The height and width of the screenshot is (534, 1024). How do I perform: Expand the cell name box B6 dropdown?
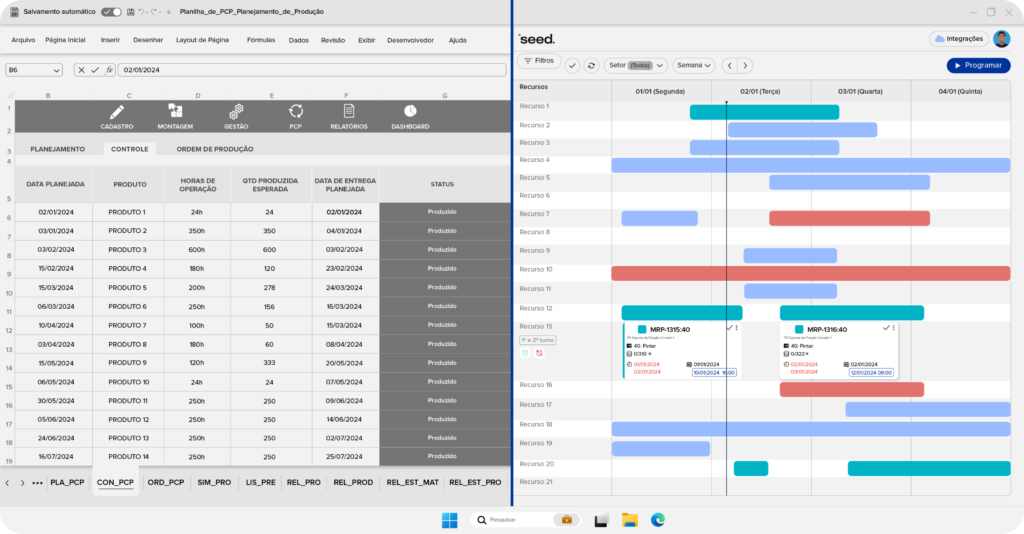click(x=56, y=70)
